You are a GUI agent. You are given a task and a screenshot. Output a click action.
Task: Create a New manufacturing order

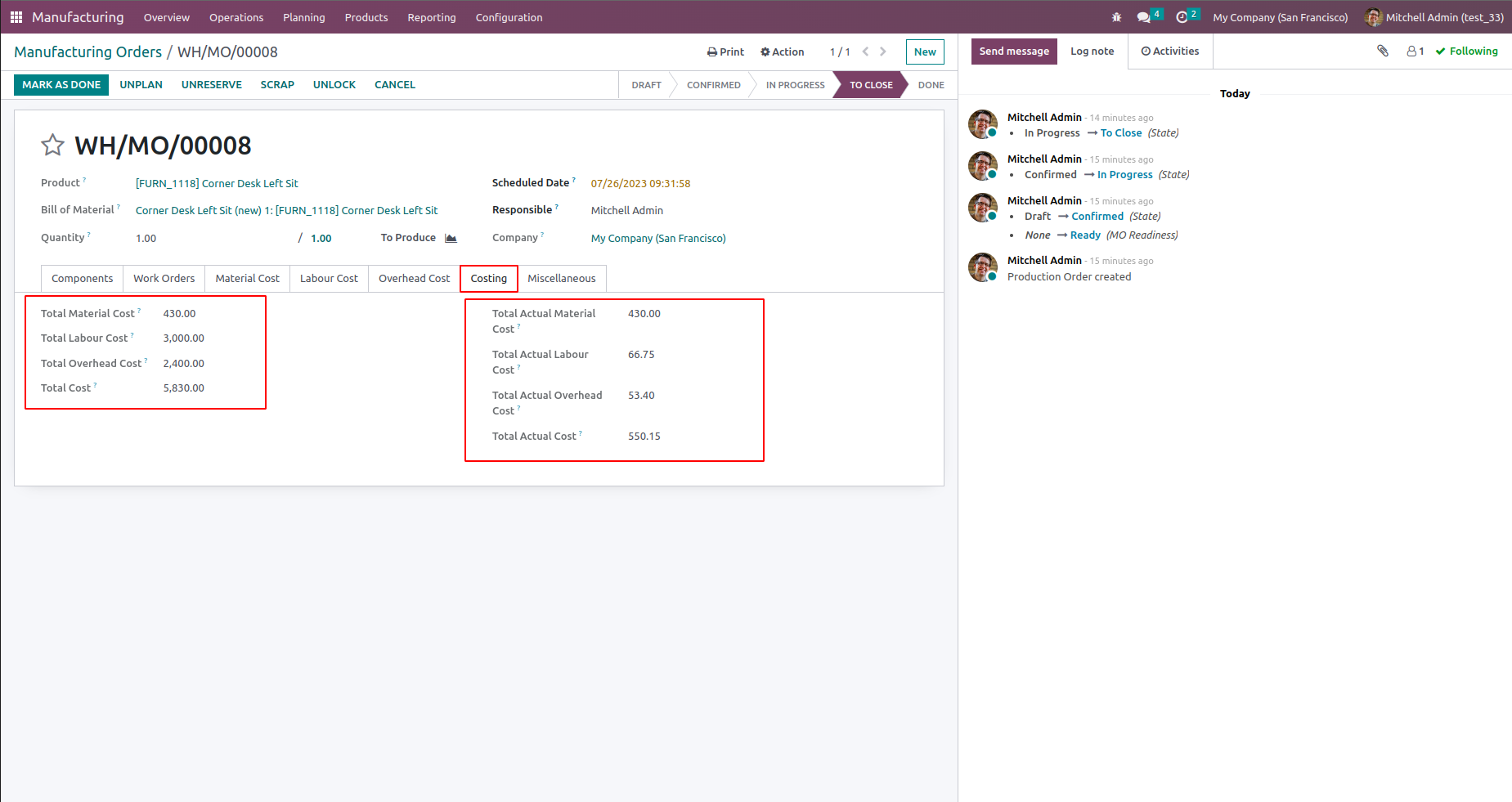(925, 52)
